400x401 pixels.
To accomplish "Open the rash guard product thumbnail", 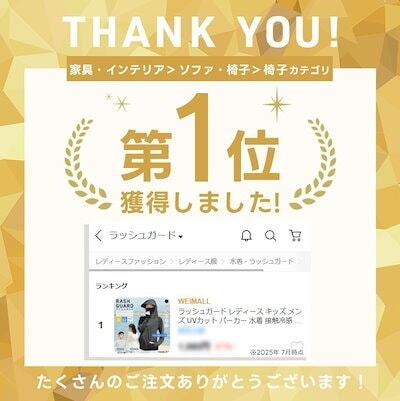I will tap(142, 326).
